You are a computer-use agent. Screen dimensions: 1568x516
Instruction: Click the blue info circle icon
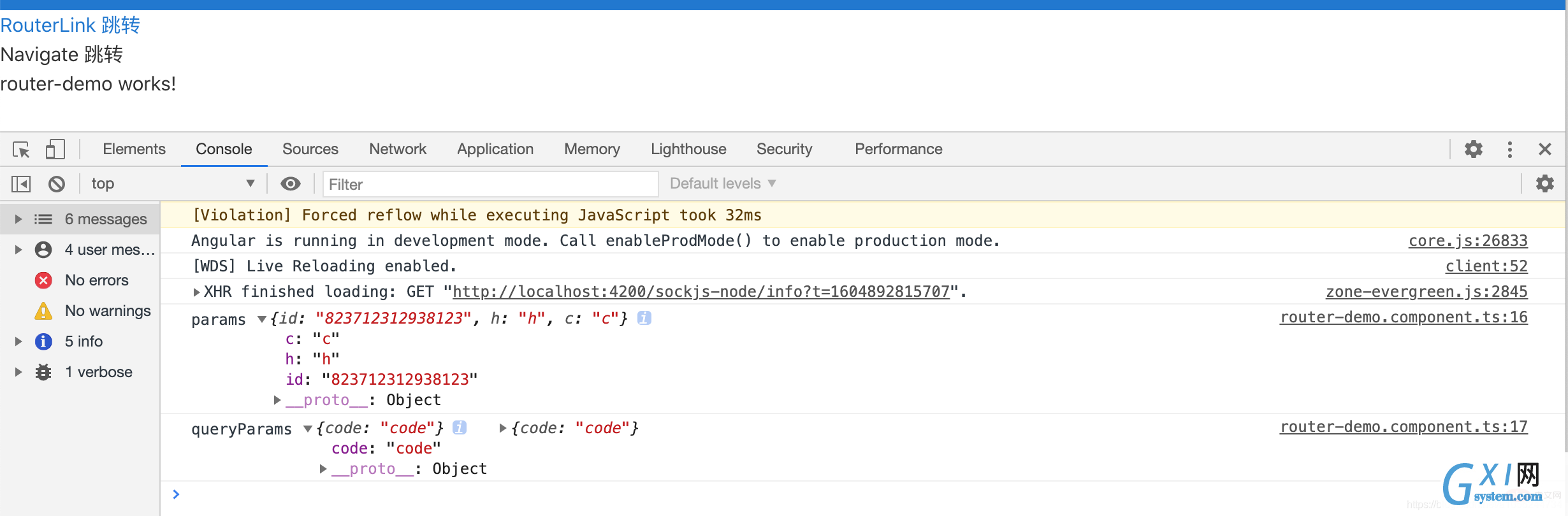[43, 341]
